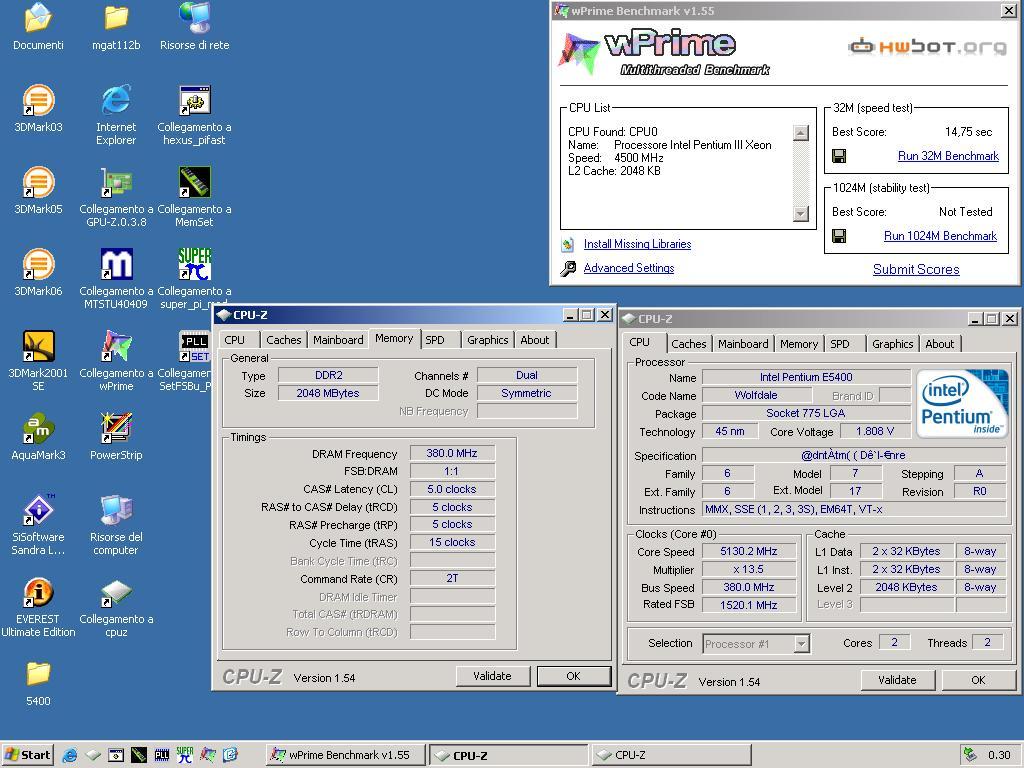Open Memory tab in right CPU-Z window
This screenshot has width=1024, height=768.
(x=799, y=344)
